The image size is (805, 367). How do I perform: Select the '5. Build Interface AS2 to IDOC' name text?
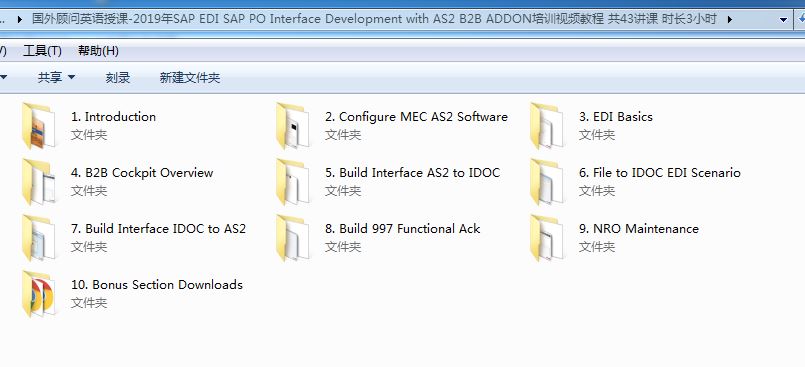pyautogui.click(x=412, y=172)
